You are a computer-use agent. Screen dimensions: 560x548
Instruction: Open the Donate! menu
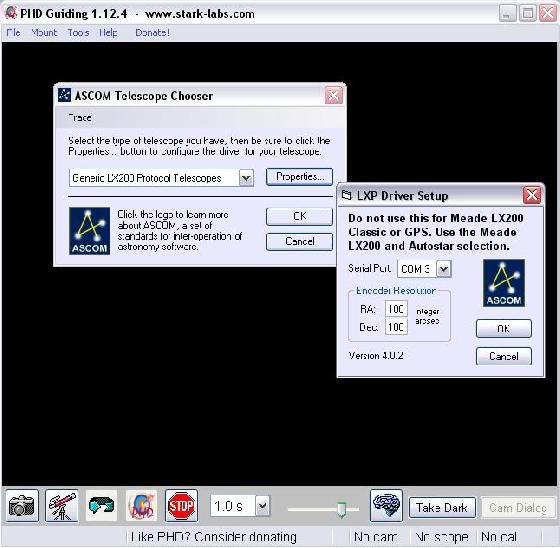(152, 33)
